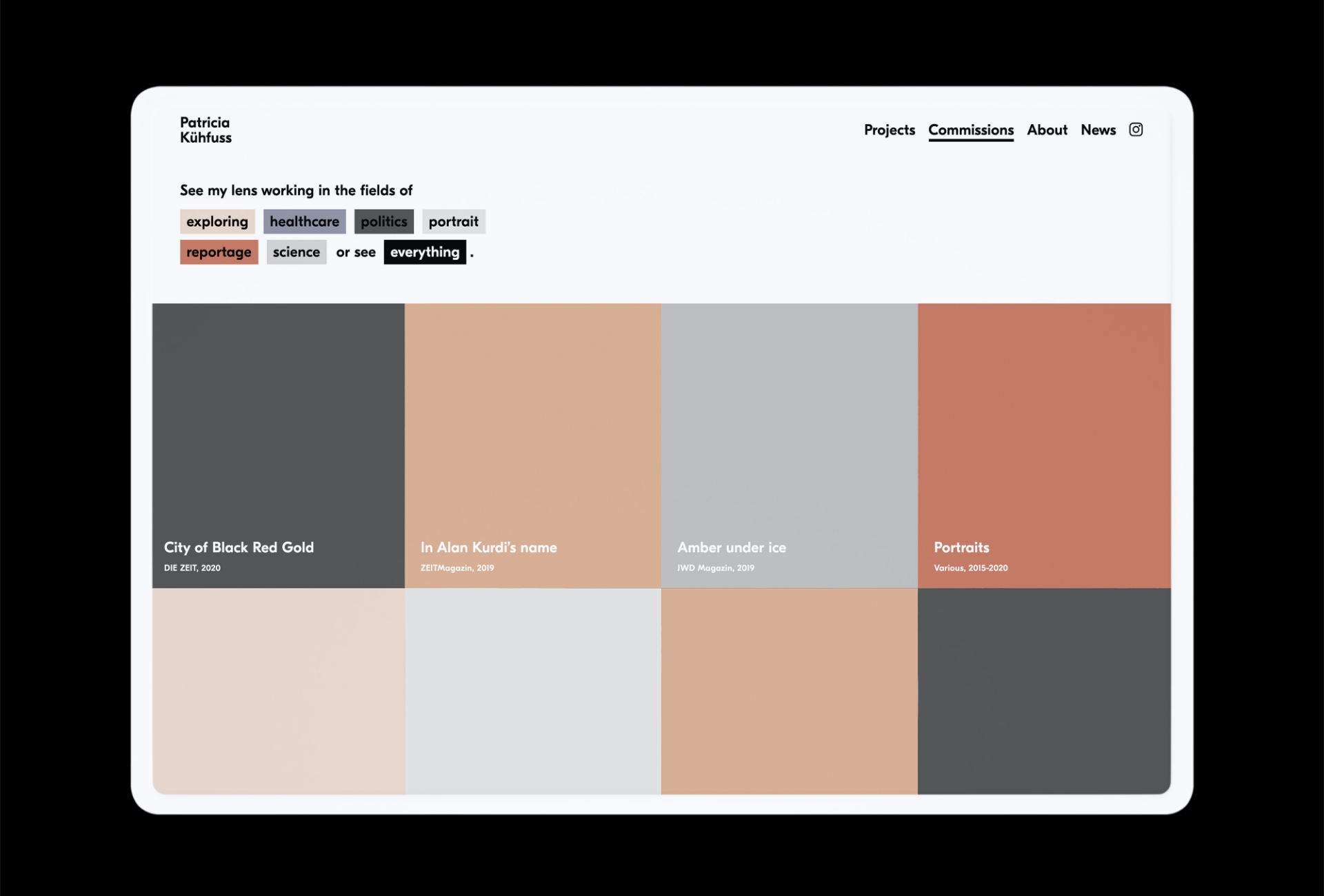Open the dark grey bottom-row tile
Viewport: 1324px width, 896px height.
coord(1043,691)
